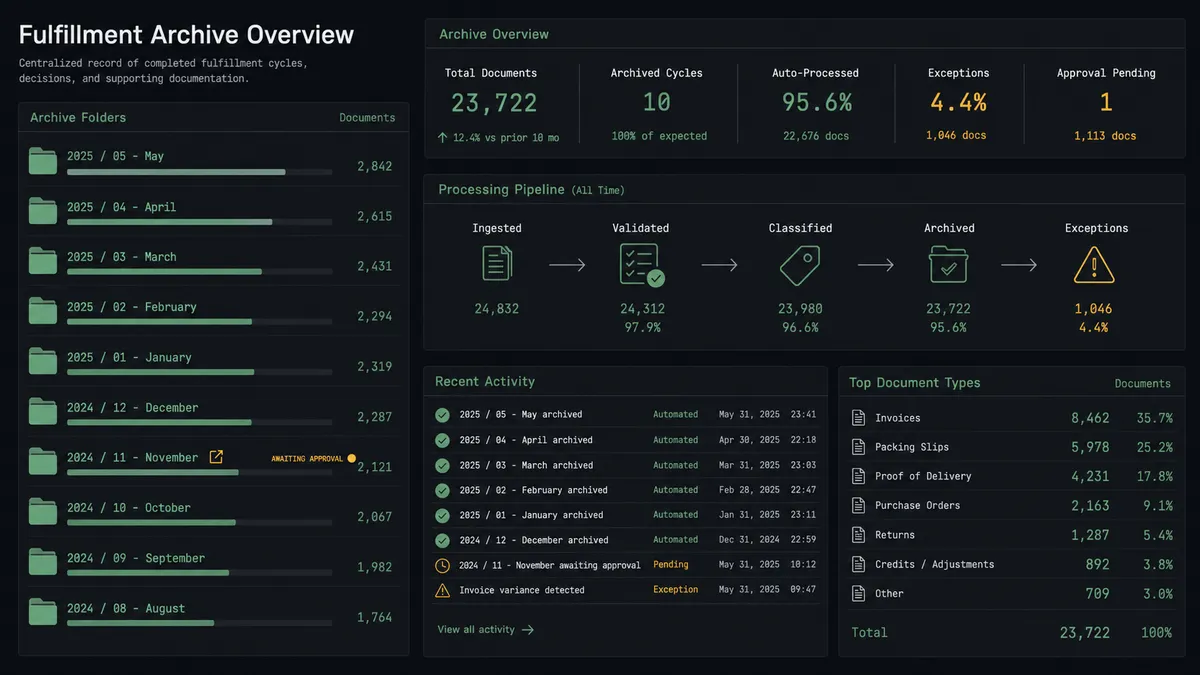Open the 2025 / 05 - May folder icon
The height and width of the screenshot is (675, 1200).
tap(43, 160)
